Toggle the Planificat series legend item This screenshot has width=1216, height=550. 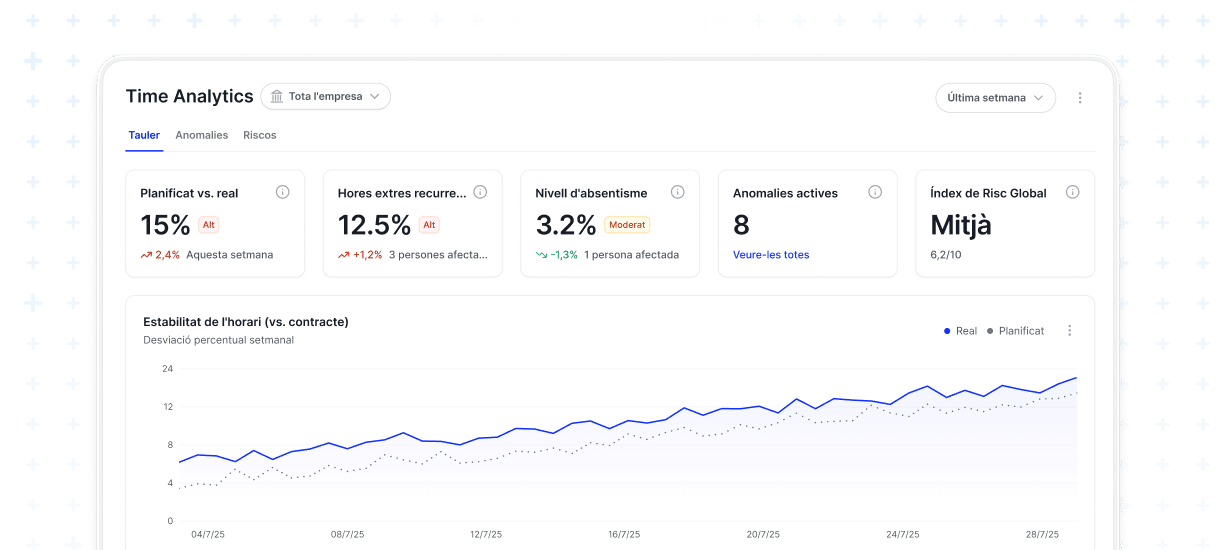[x=1015, y=331]
